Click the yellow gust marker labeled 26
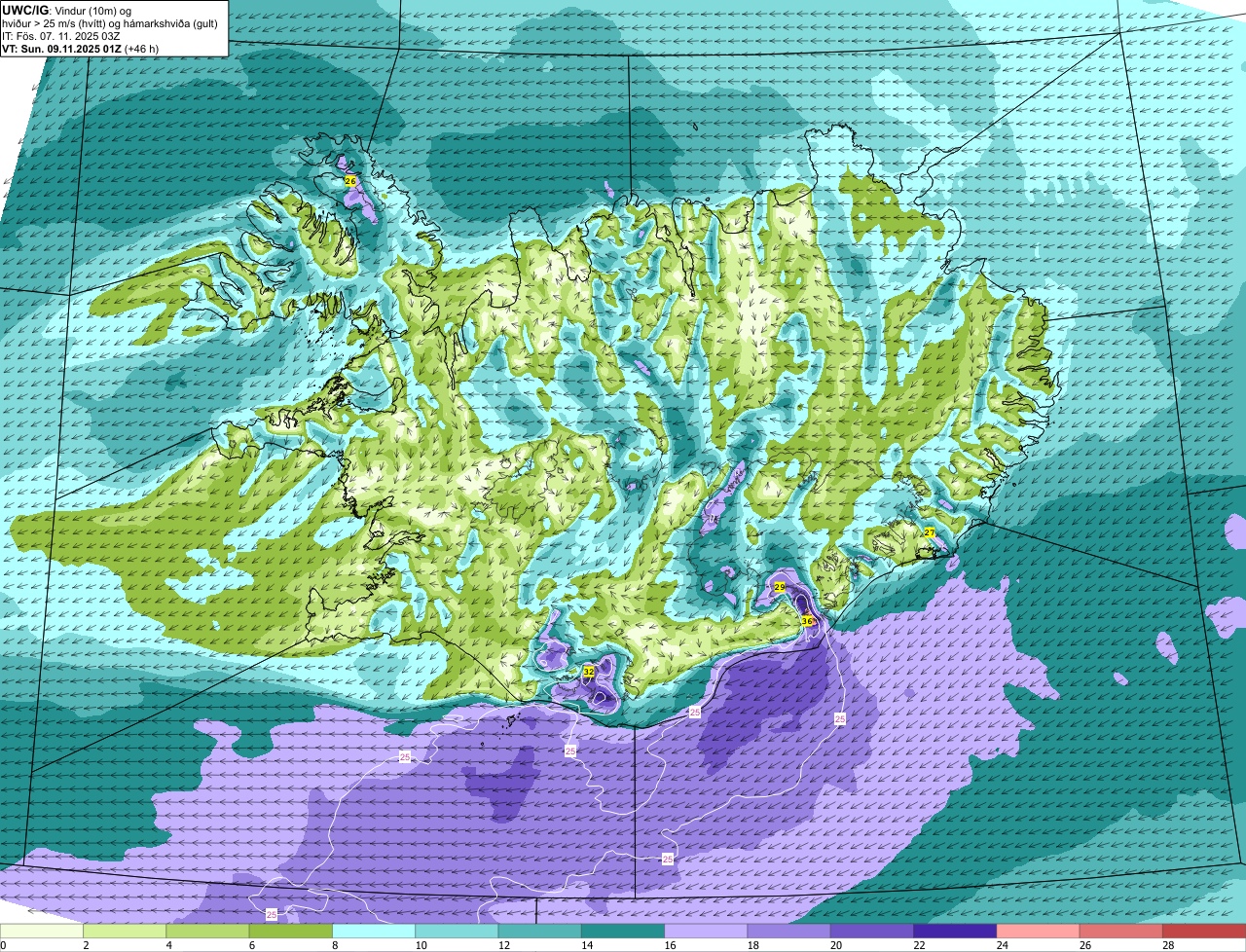Image resolution: width=1246 pixels, height=952 pixels. [x=350, y=181]
